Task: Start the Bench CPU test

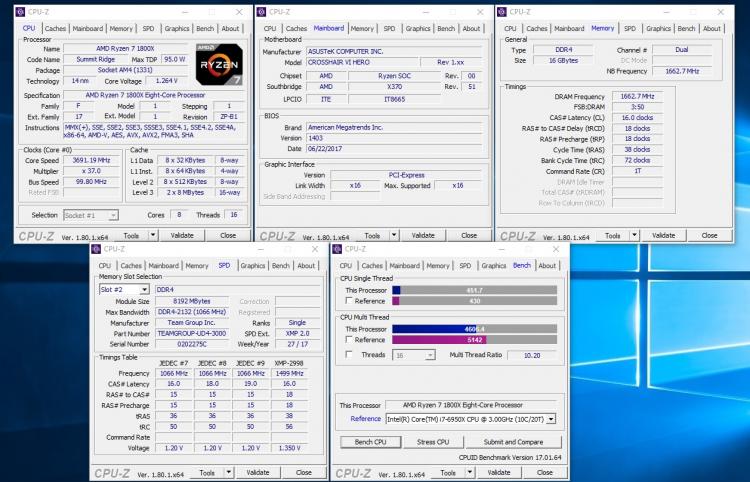Action: [371, 442]
